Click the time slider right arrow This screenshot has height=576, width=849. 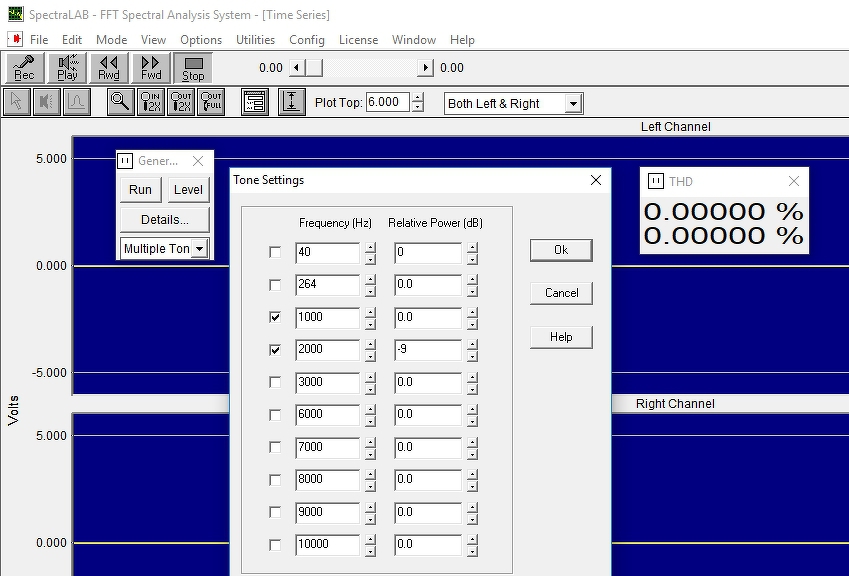[x=426, y=68]
